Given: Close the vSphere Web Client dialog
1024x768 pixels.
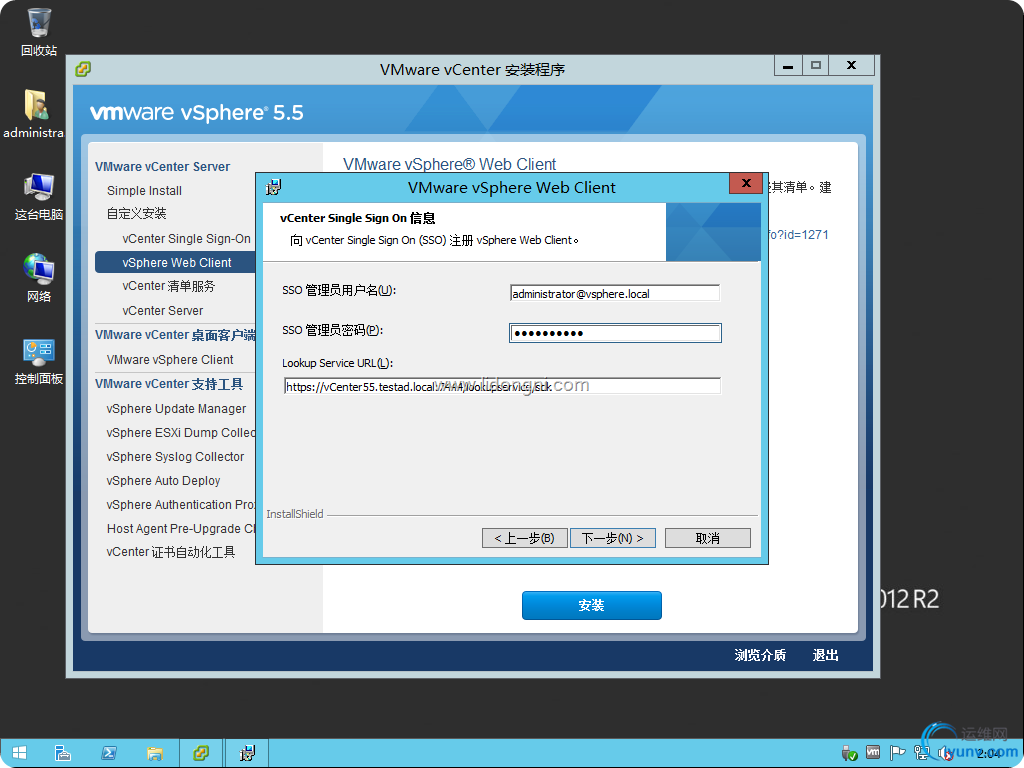Looking at the screenshot, I should point(746,183).
